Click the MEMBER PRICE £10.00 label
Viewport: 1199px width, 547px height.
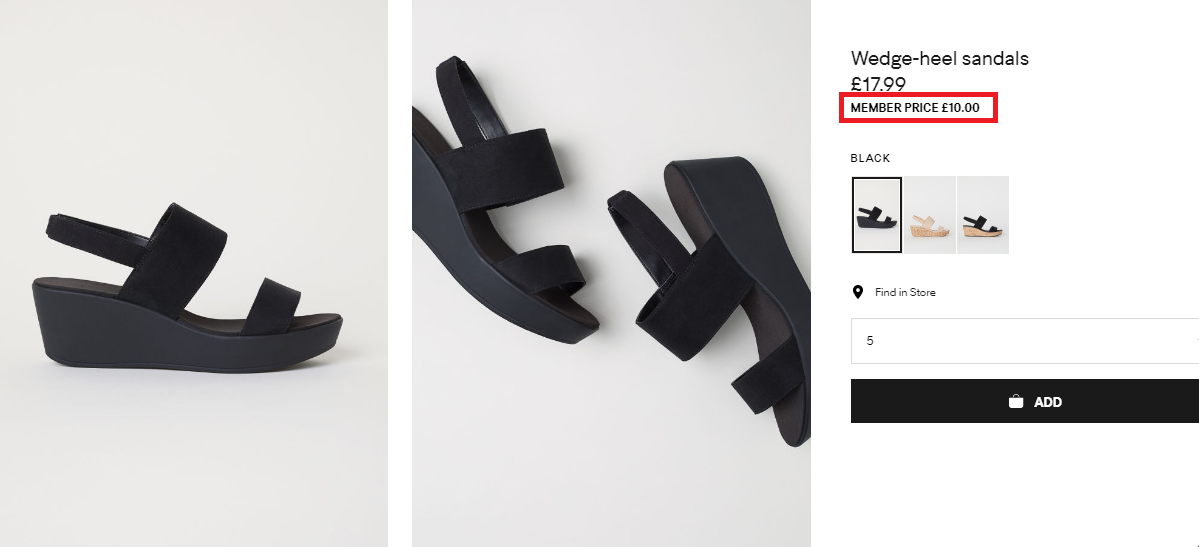coord(915,108)
